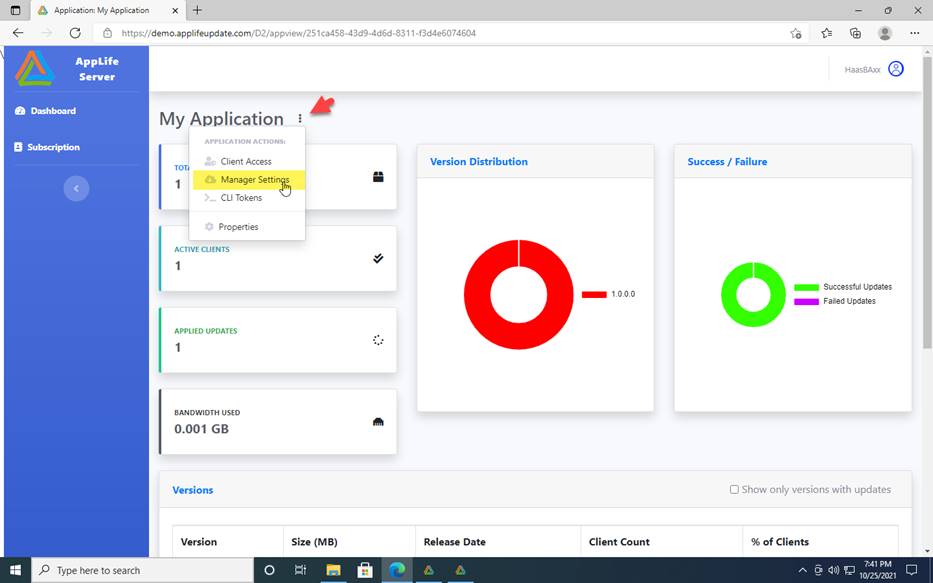
Task: Show hidden system tray icons
Action: coord(803,570)
